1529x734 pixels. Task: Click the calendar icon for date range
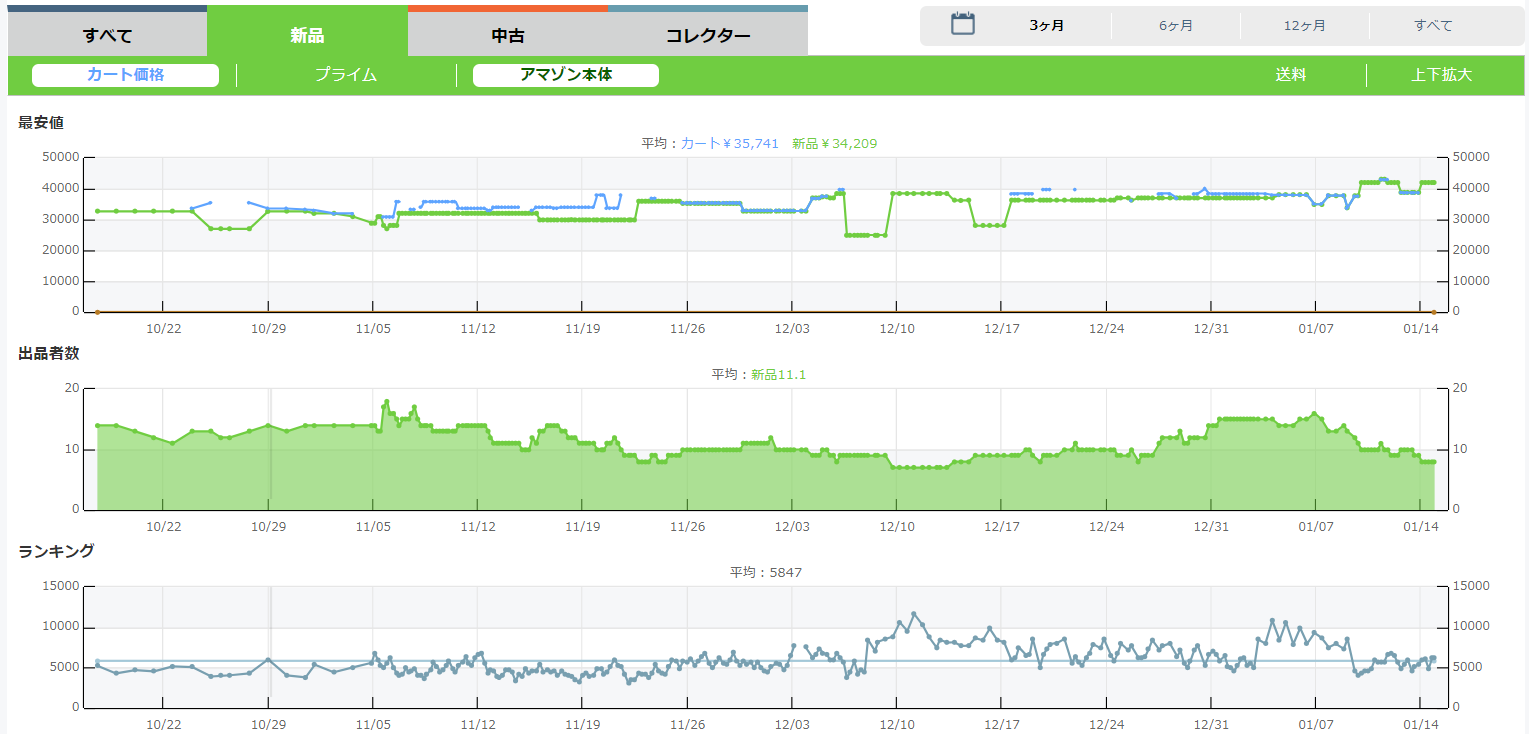click(x=962, y=25)
